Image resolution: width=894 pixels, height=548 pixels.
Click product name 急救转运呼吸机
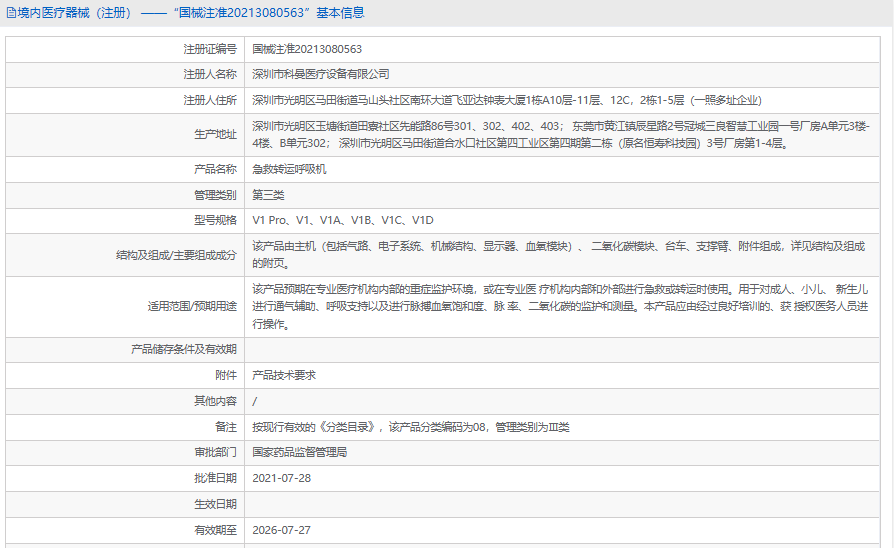[289, 169]
